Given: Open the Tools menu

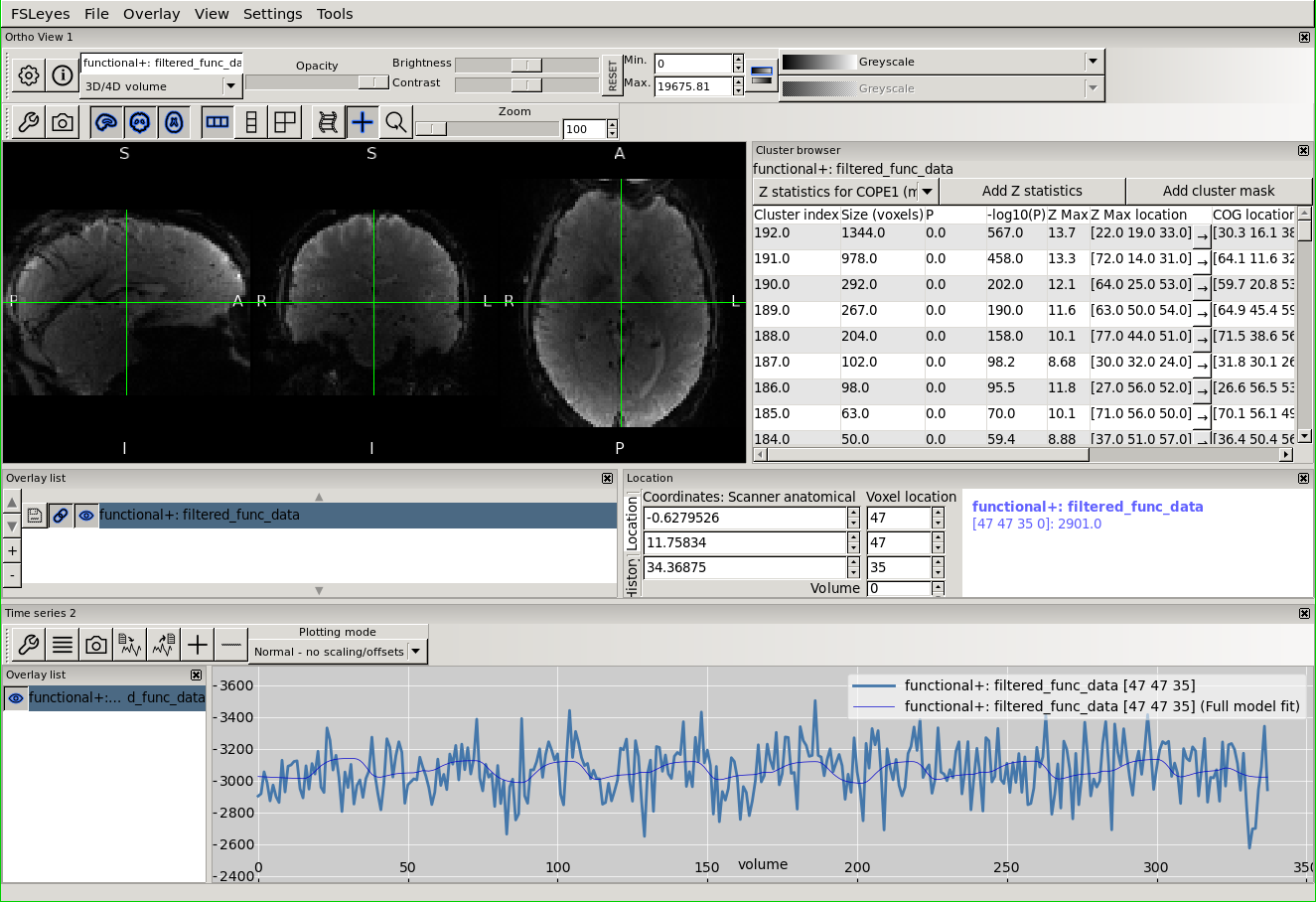Looking at the screenshot, I should [x=335, y=14].
